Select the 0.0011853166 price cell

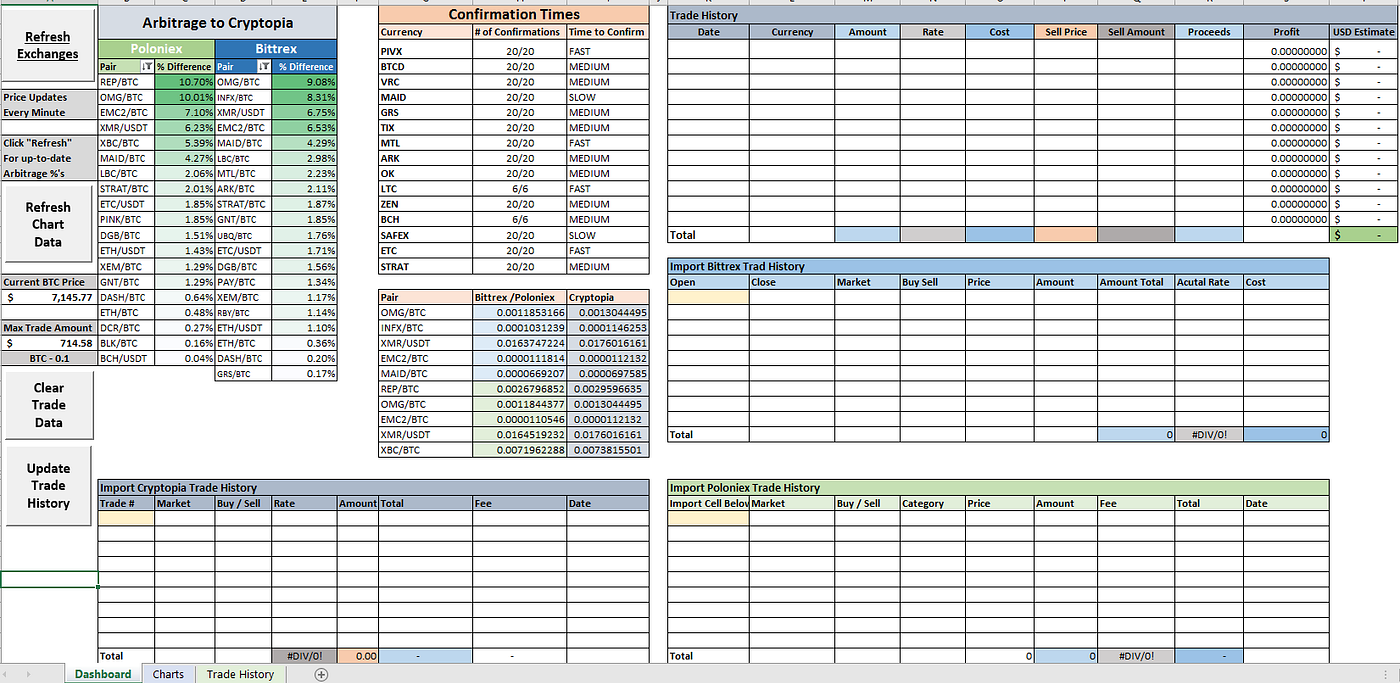[x=519, y=313]
